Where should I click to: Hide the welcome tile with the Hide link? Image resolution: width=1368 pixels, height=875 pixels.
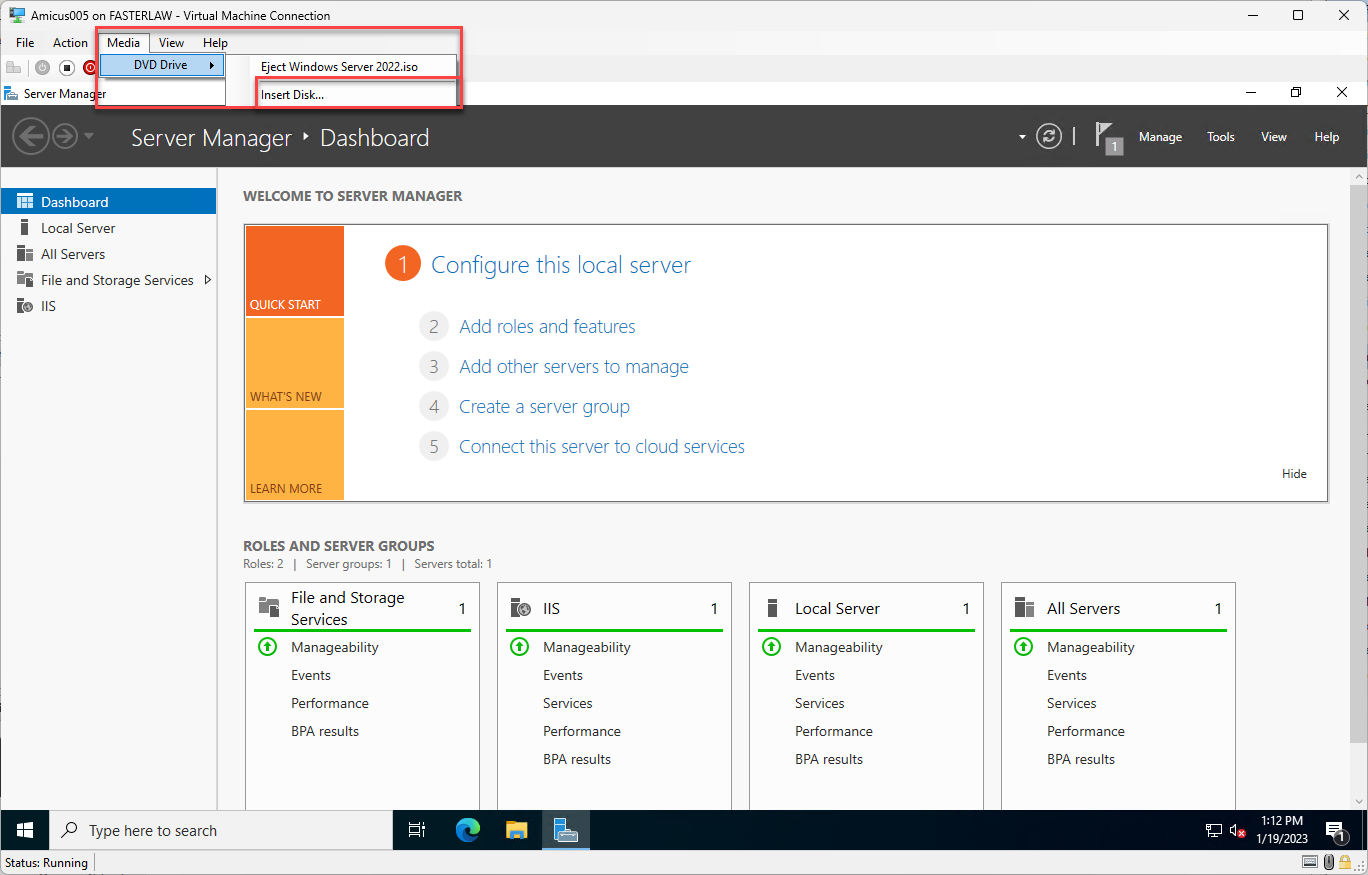(x=1294, y=474)
